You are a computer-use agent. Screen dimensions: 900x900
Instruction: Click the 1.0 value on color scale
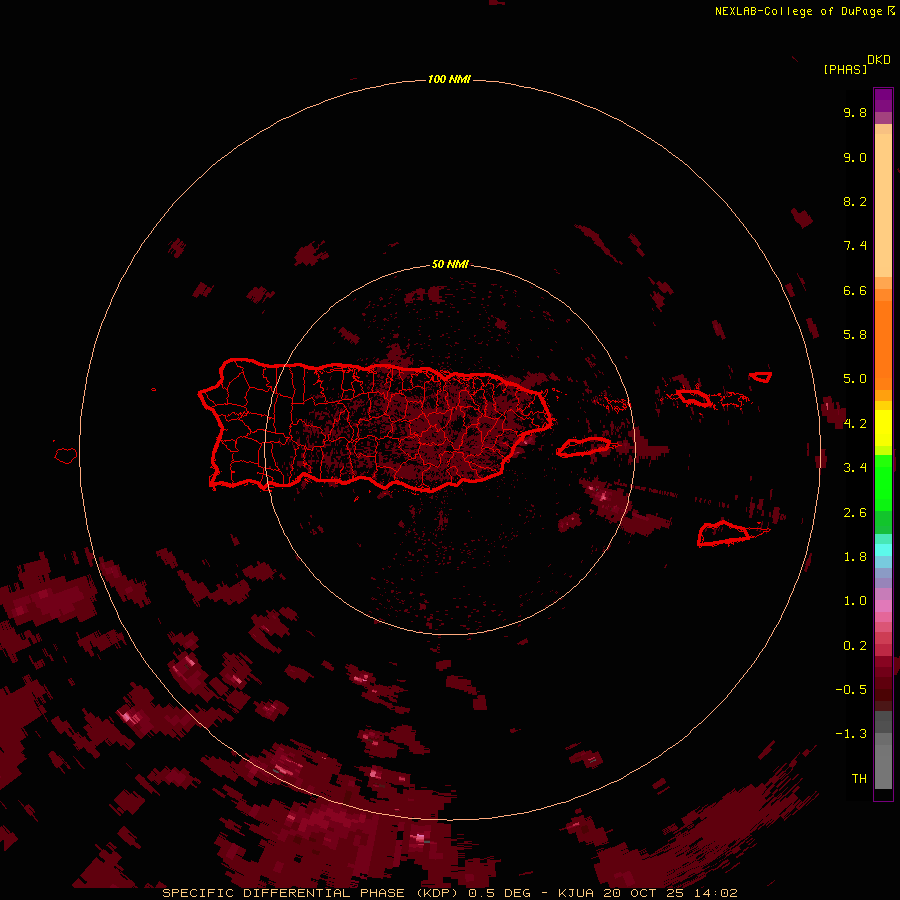pos(855,601)
